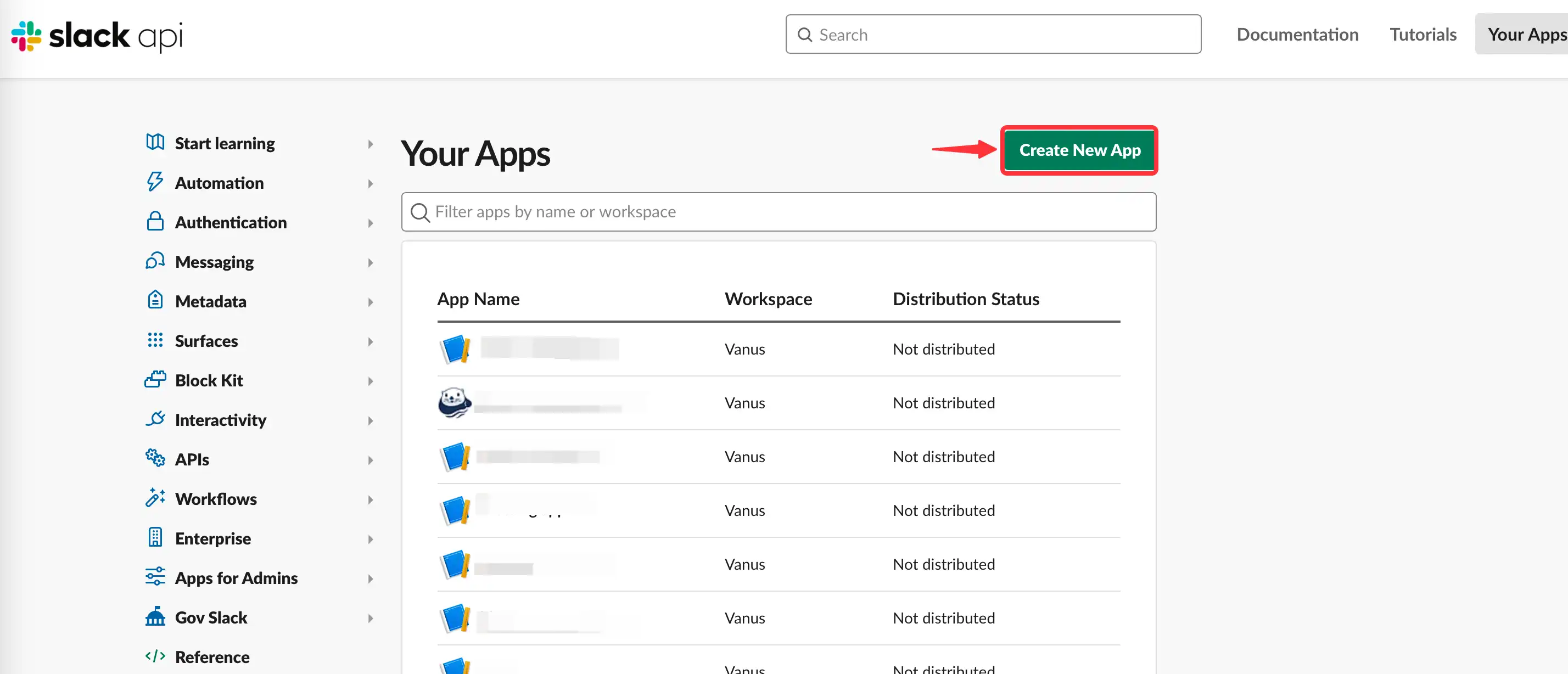The image size is (1568, 674).
Task: Expand the Messaging section arrow
Action: 370,263
